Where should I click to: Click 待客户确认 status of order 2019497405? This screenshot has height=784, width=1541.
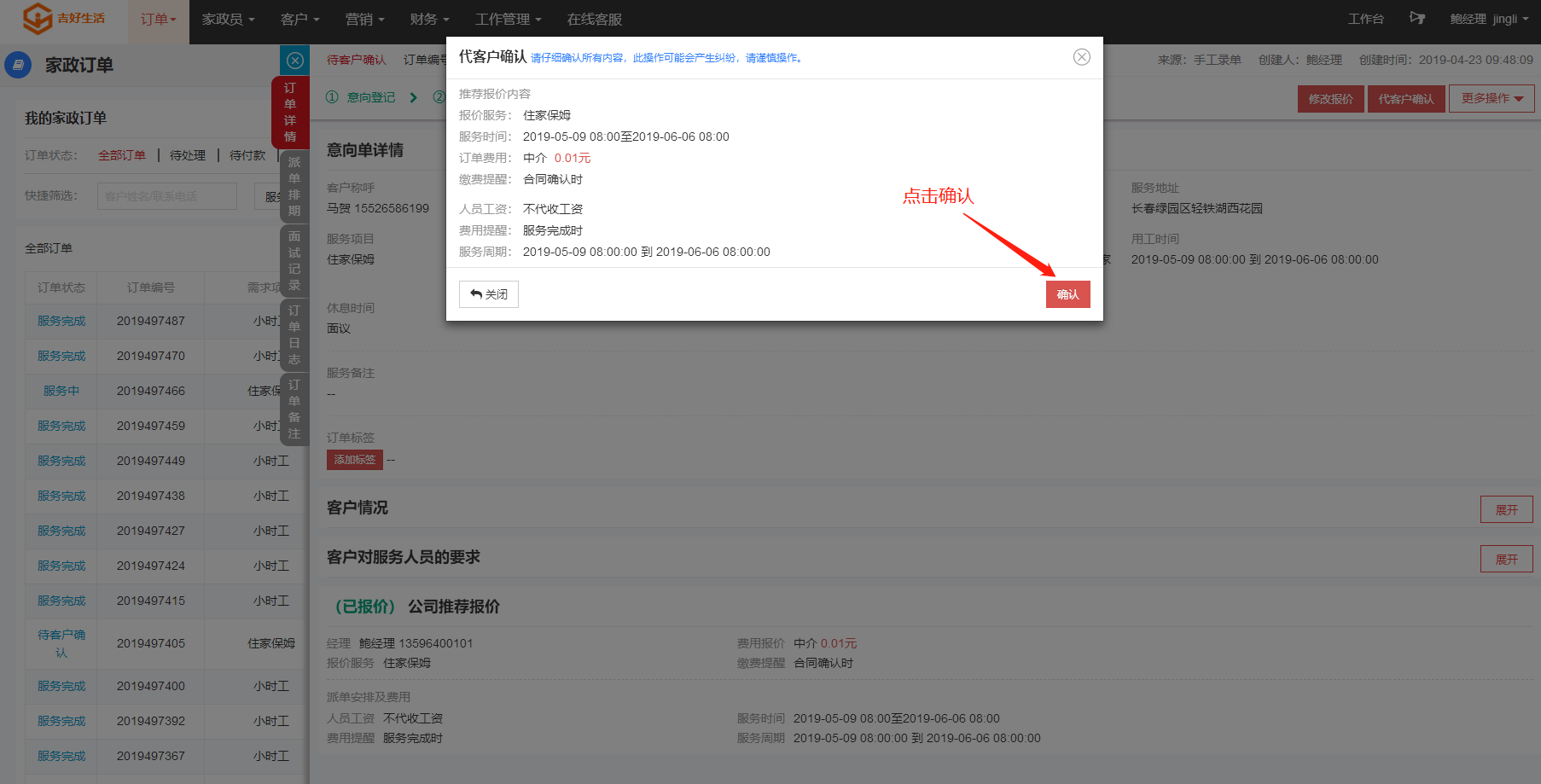pos(61,643)
